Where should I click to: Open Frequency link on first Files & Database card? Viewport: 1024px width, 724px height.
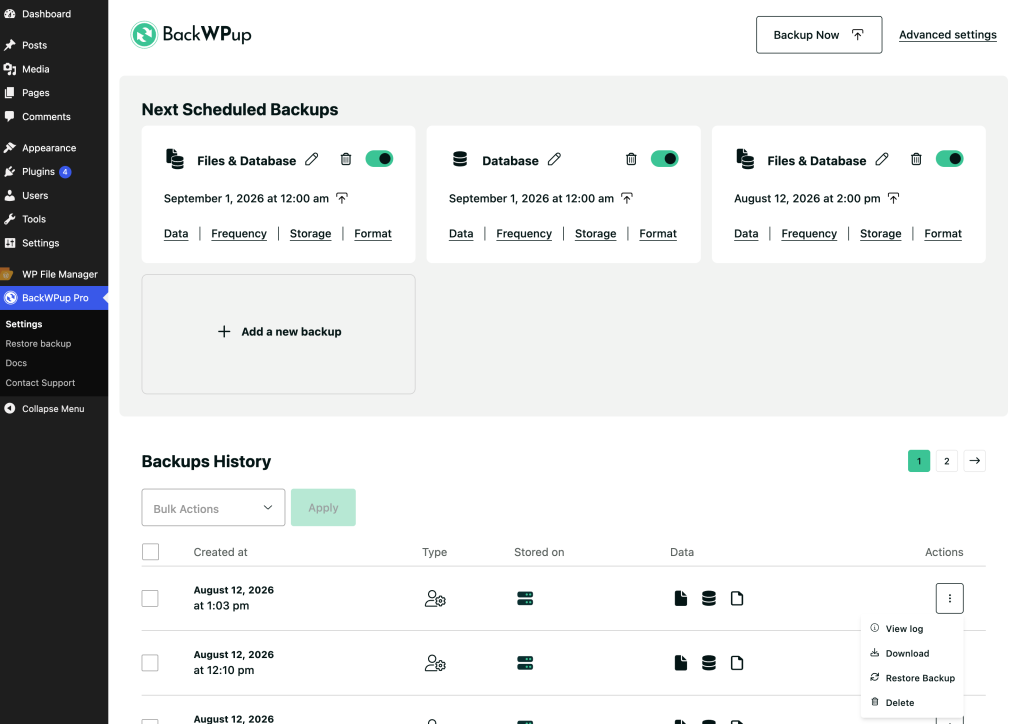point(239,234)
